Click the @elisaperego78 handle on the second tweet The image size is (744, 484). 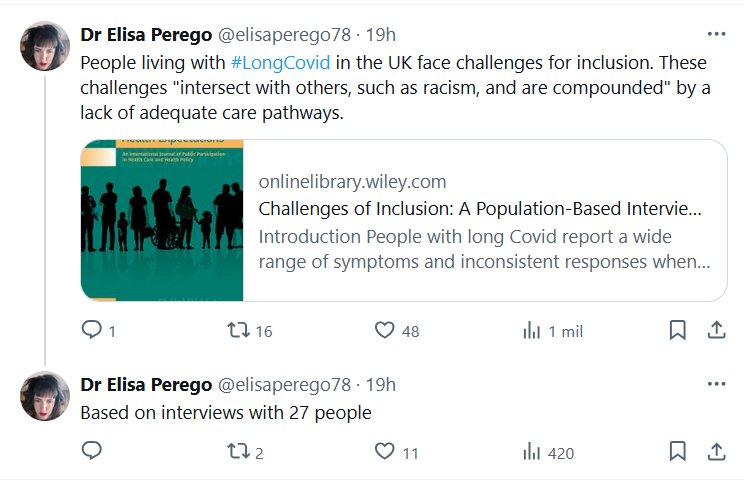tap(284, 385)
